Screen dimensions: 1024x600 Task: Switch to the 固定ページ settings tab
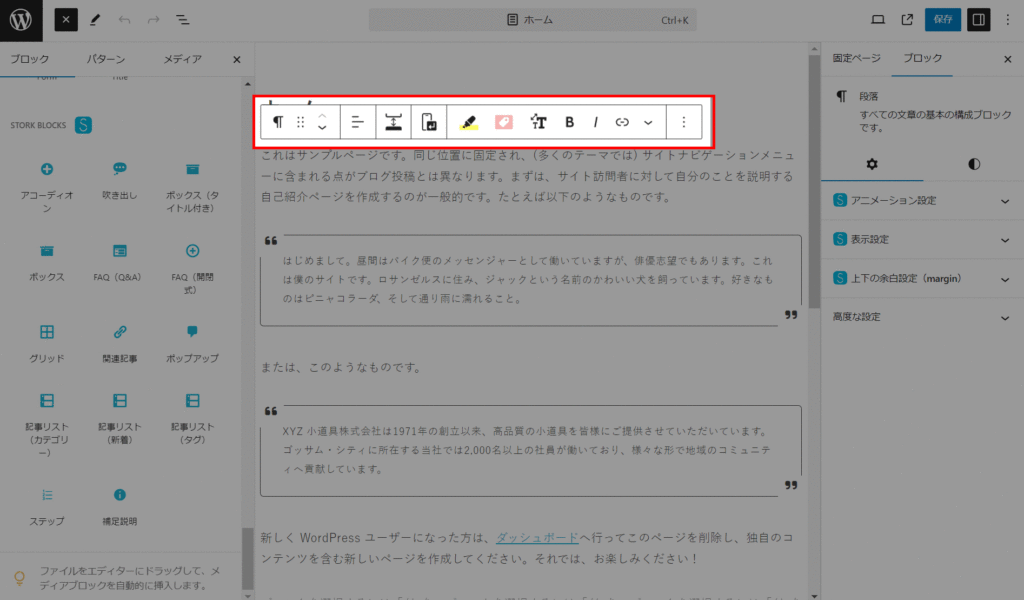(x=856, y=58)
